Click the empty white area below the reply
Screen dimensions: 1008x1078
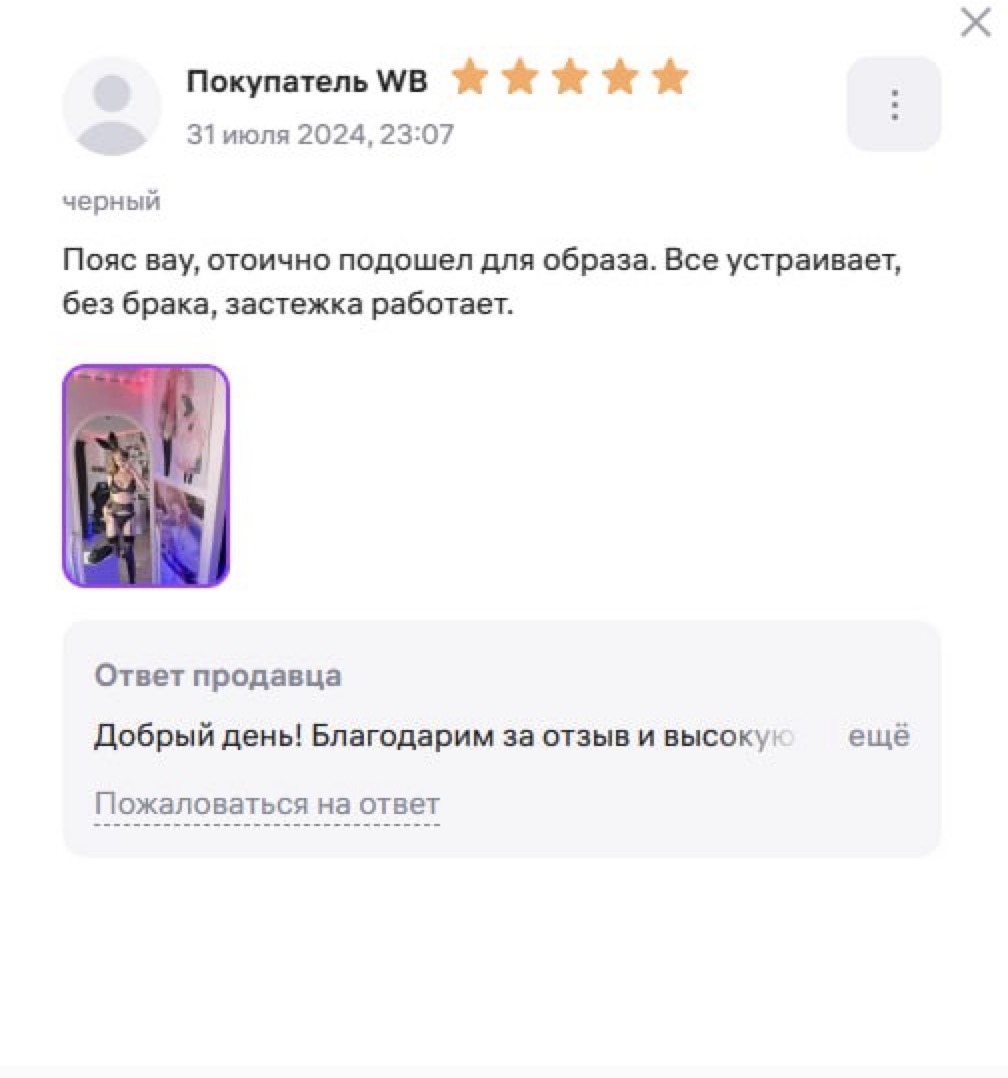[502, 962]
